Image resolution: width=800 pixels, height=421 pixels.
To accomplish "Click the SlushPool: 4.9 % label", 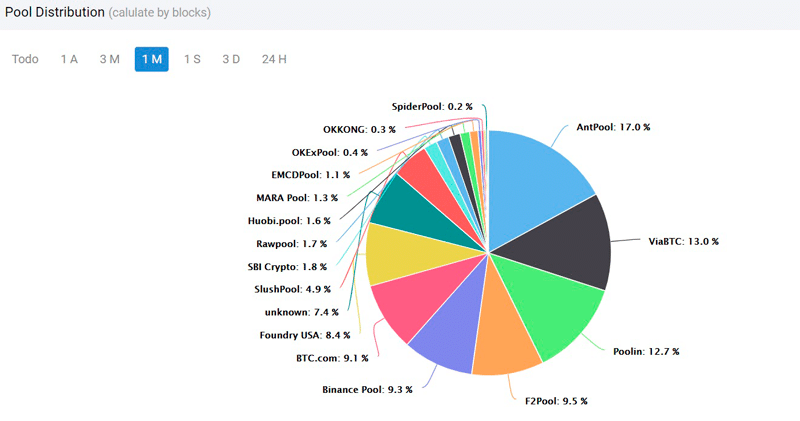I will point(292,289).
